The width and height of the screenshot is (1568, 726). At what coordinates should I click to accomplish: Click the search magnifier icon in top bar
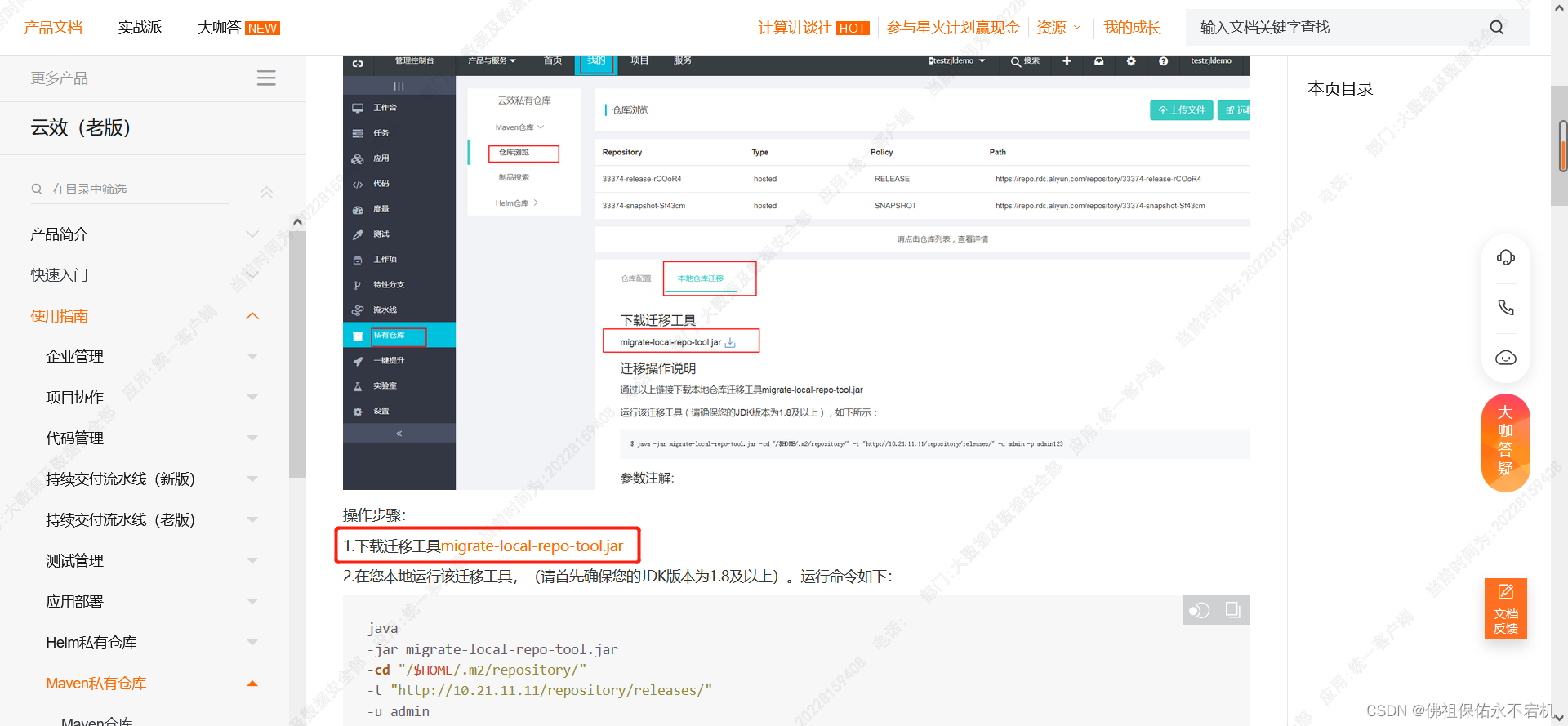point(1496,28)
